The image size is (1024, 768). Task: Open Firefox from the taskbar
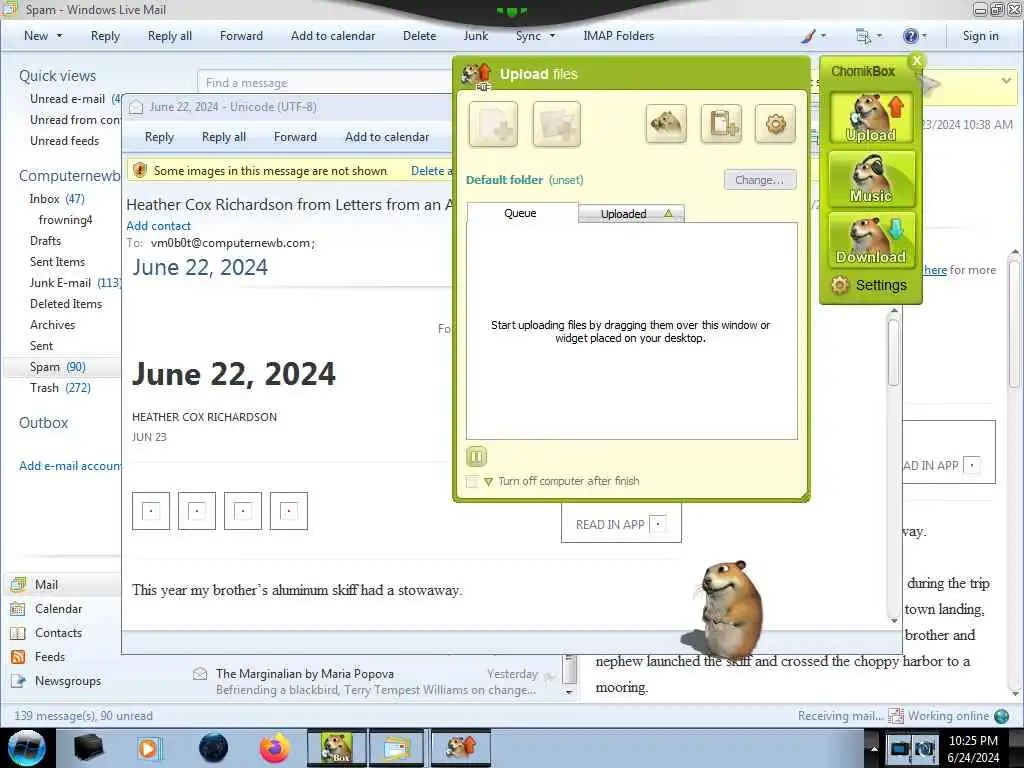pos(275,748)
